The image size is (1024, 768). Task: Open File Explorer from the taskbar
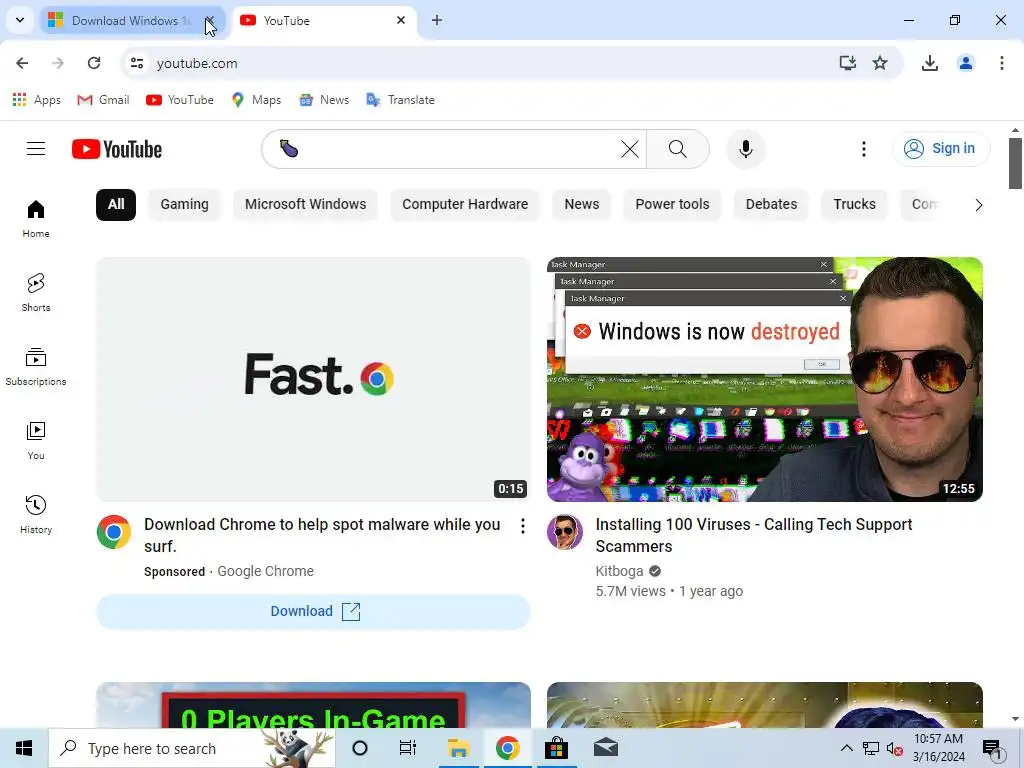coord(458,748)
